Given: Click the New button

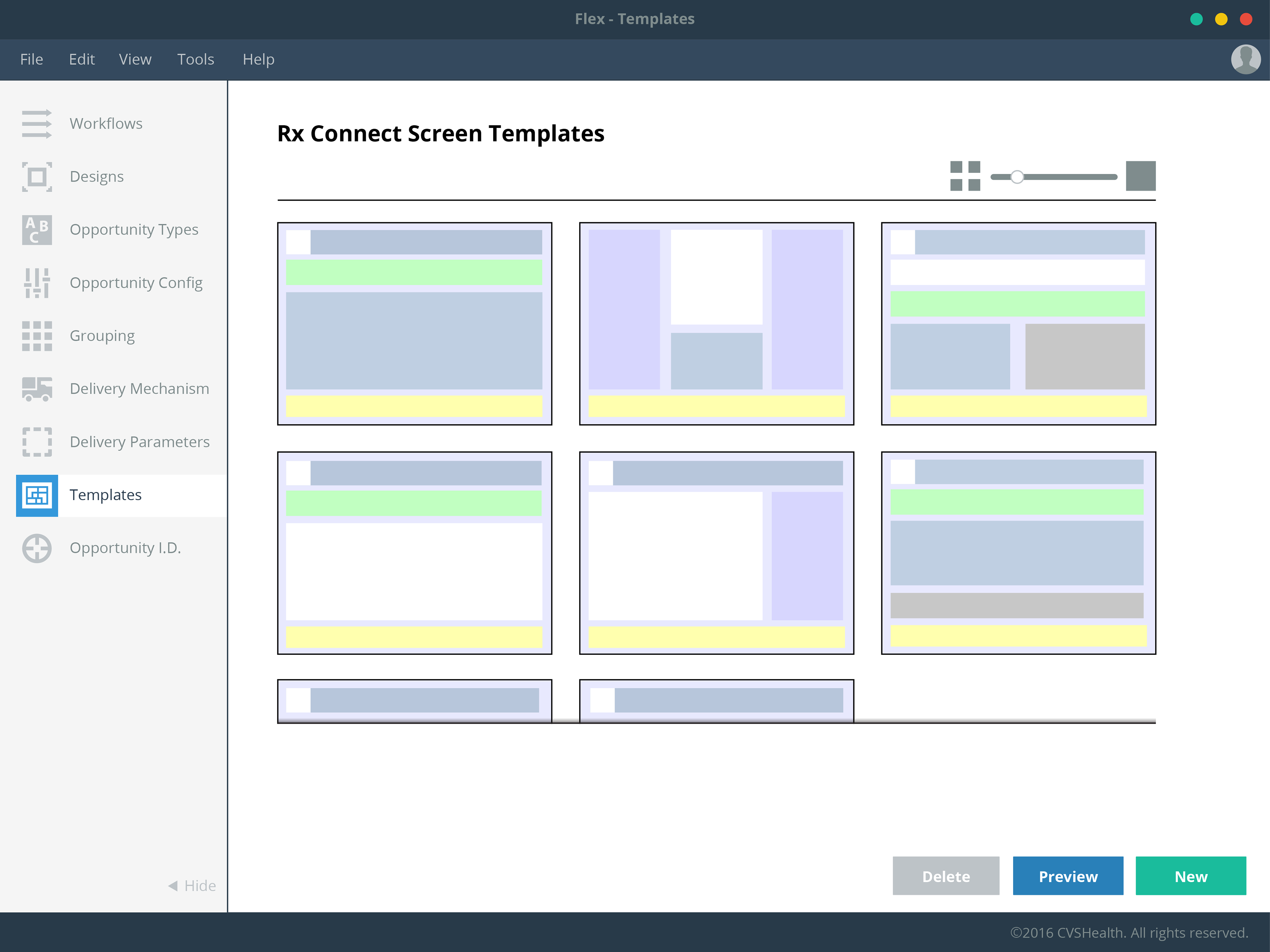Looking at the screenshot, I should (1190, 876).
